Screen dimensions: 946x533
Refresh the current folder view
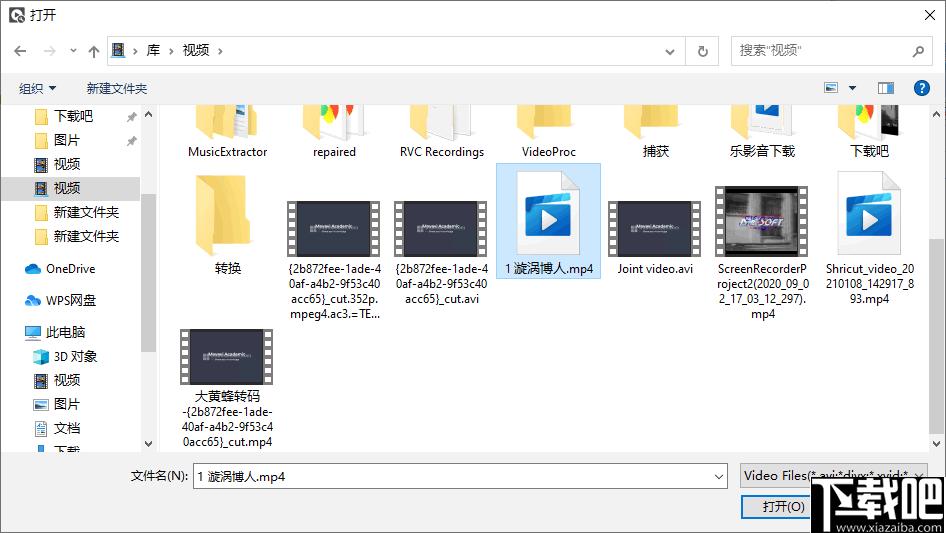tap(702, 51)
